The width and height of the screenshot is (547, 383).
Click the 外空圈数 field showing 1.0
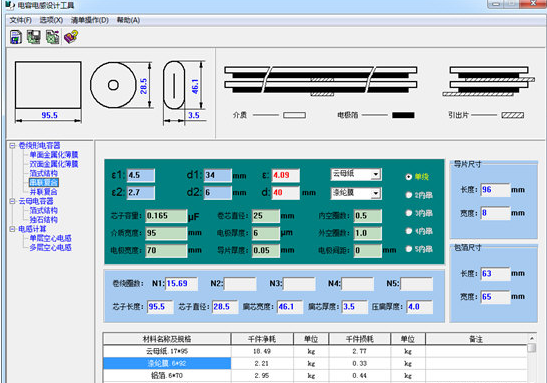pos(368,233)
